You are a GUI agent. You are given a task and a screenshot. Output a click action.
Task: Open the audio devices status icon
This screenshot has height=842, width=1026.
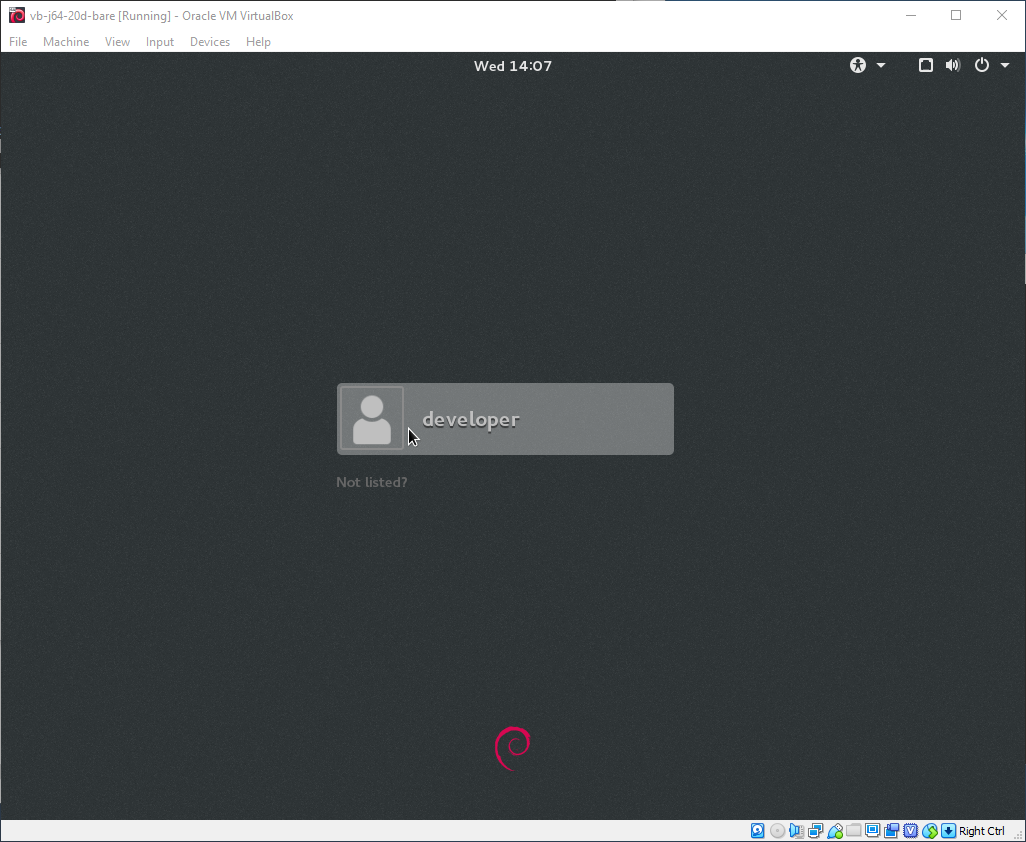796,831
